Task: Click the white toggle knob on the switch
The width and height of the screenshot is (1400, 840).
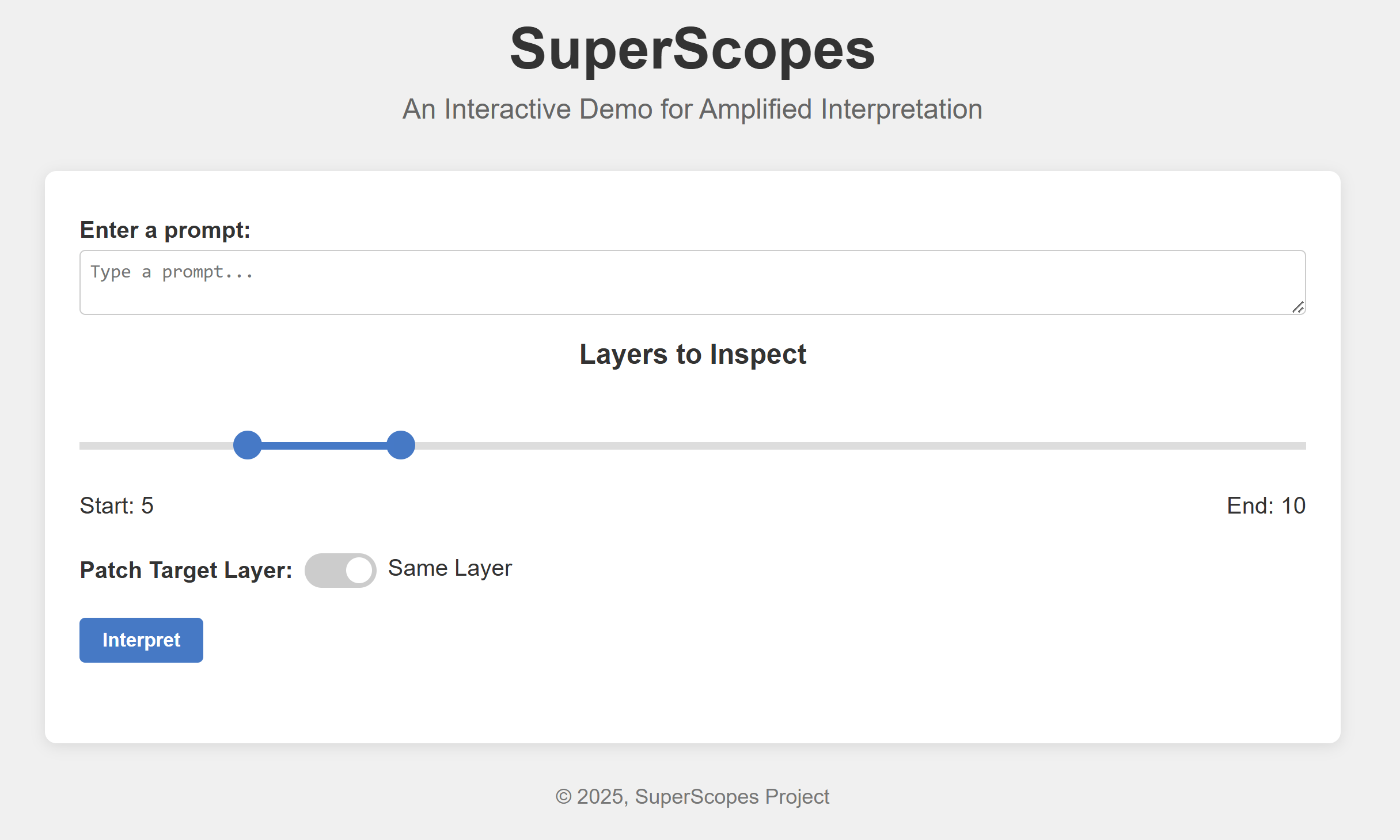Action: (359, 571)
